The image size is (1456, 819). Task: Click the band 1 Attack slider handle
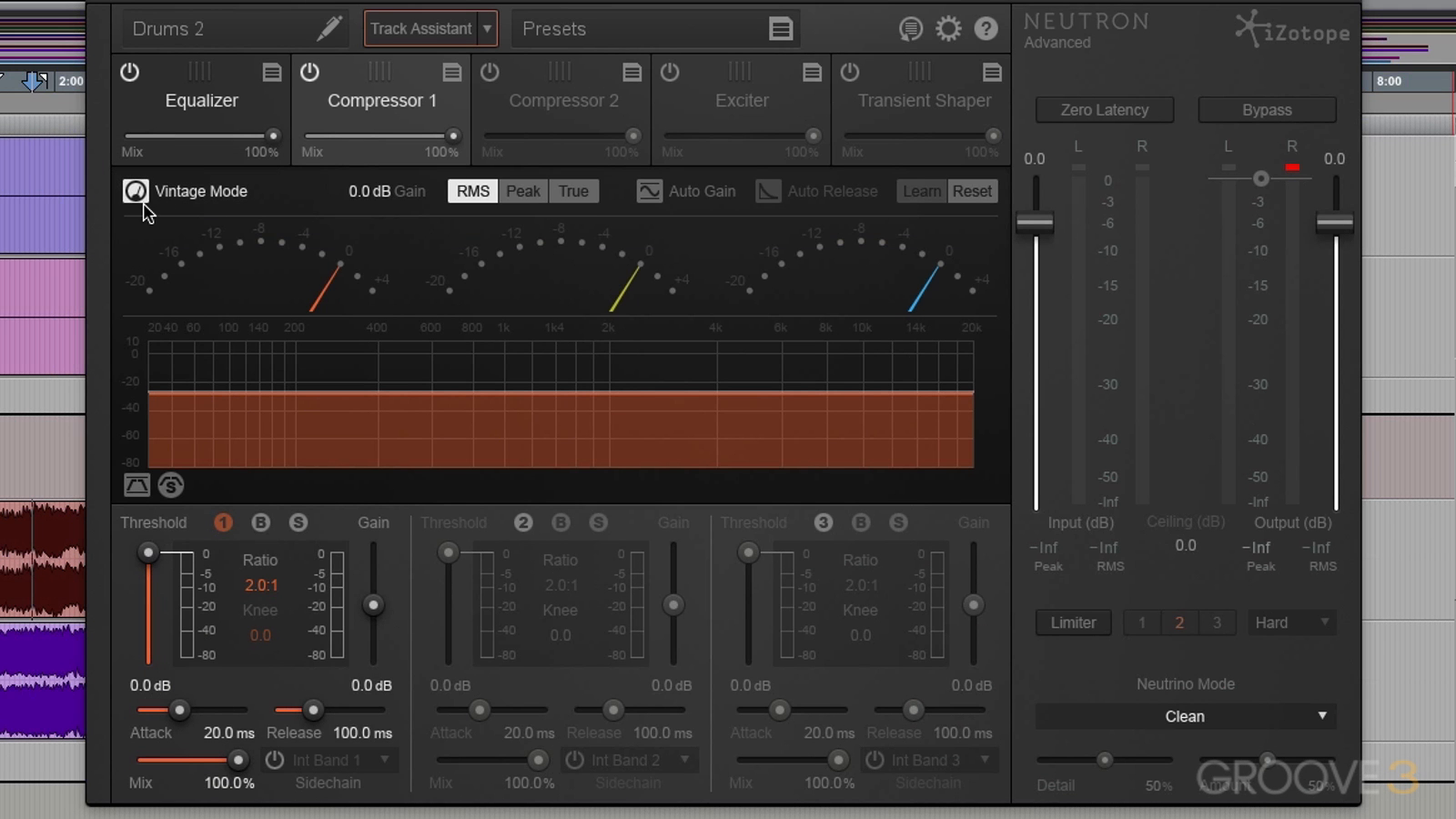179,710
